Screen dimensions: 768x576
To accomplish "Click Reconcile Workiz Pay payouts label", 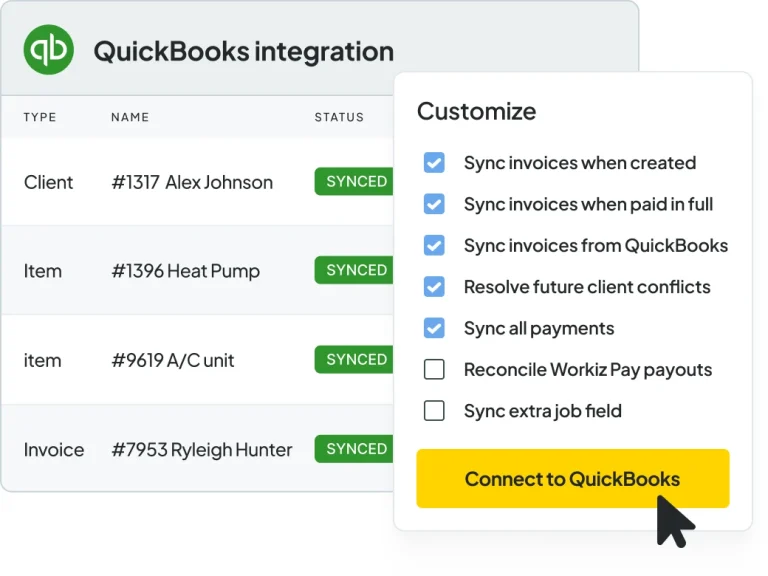I will point(588,370).
